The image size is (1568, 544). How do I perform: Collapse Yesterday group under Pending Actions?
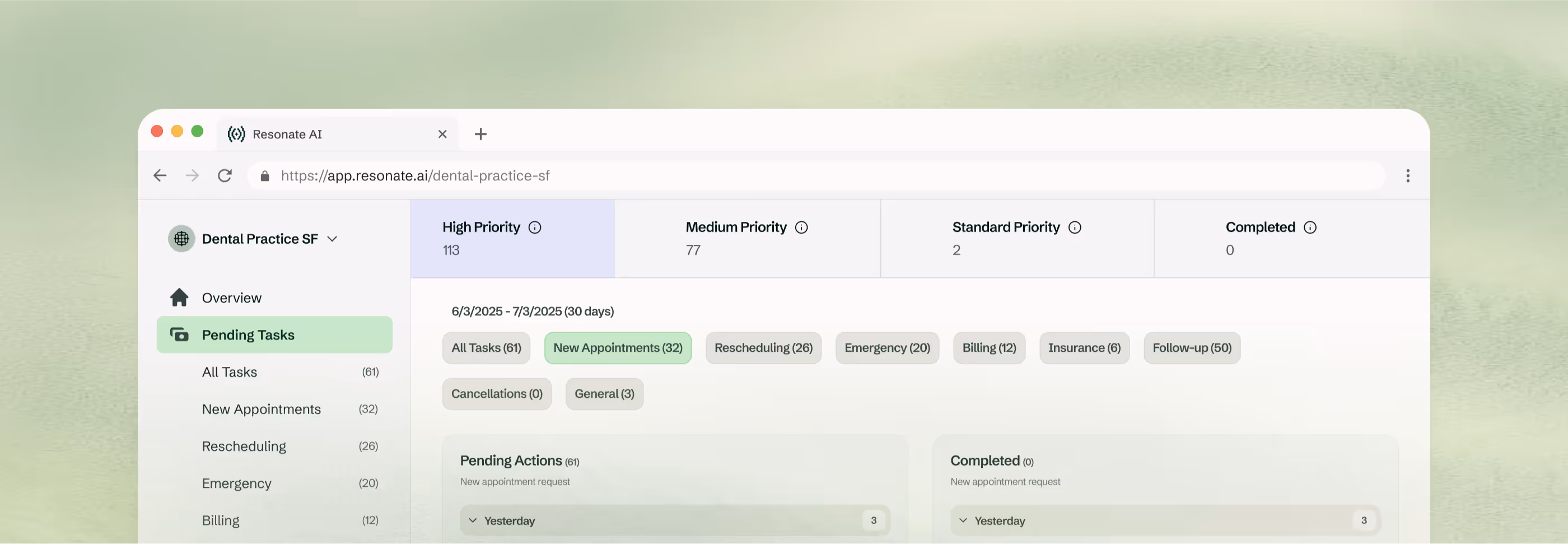click(472, 520)
